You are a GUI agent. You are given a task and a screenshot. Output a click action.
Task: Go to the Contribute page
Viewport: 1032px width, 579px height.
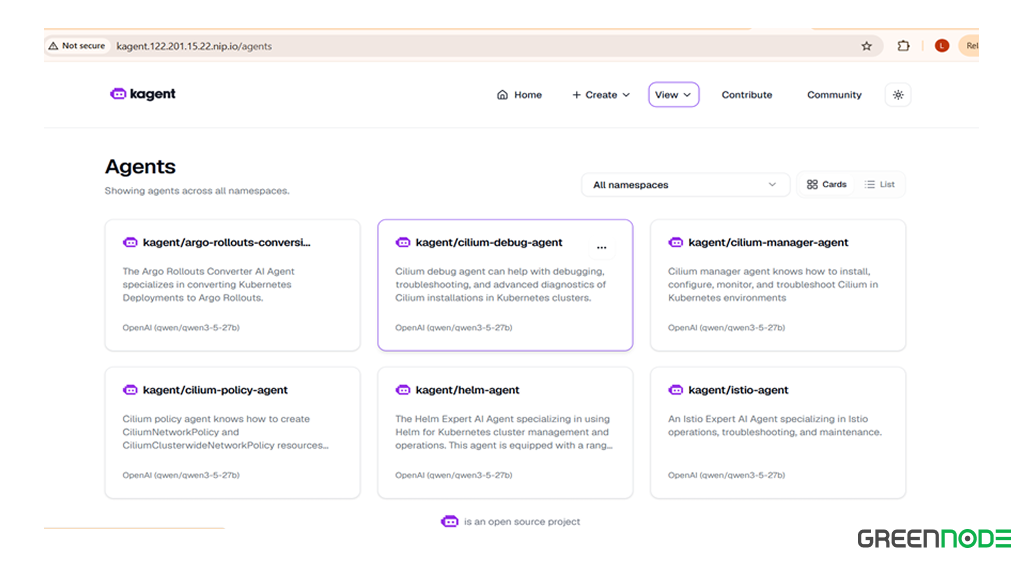(x=746, y=95)
